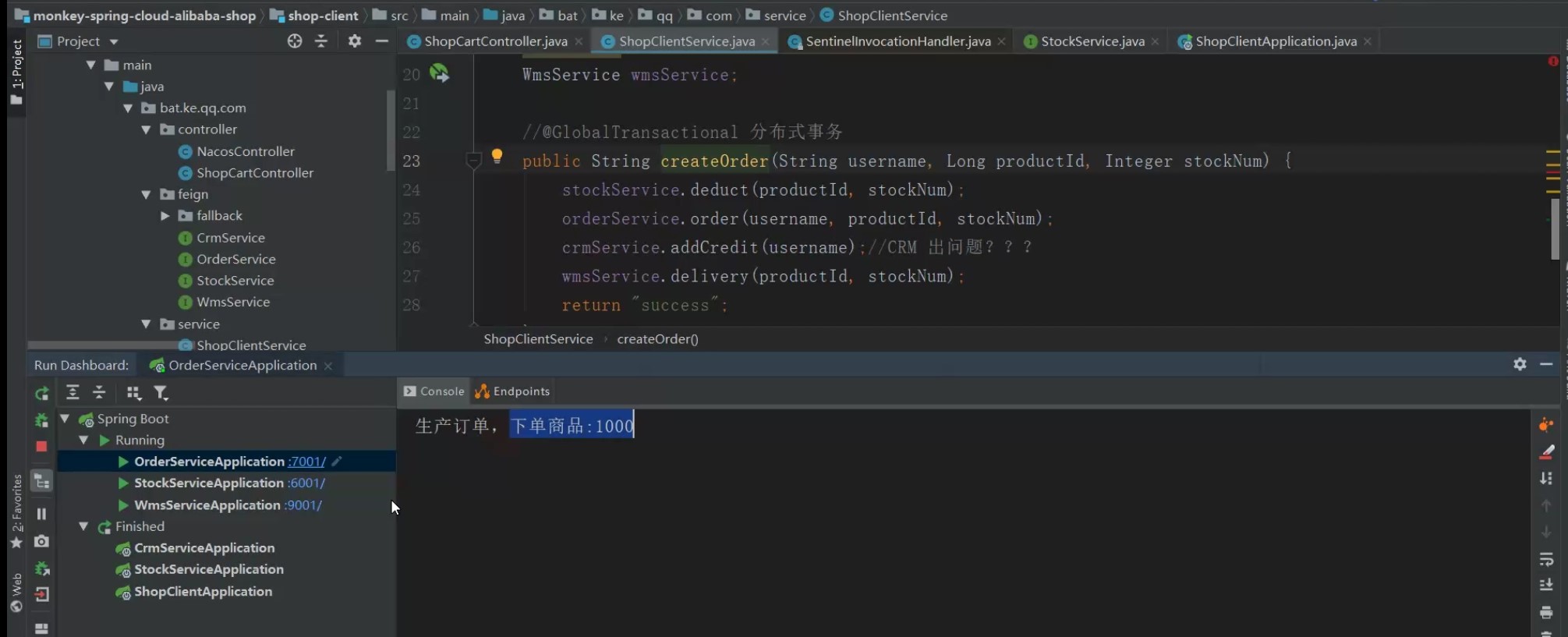The image size is (1568, 637).
Task: Collapse the Finished group in dashboard
Action: tap(84, 526)
